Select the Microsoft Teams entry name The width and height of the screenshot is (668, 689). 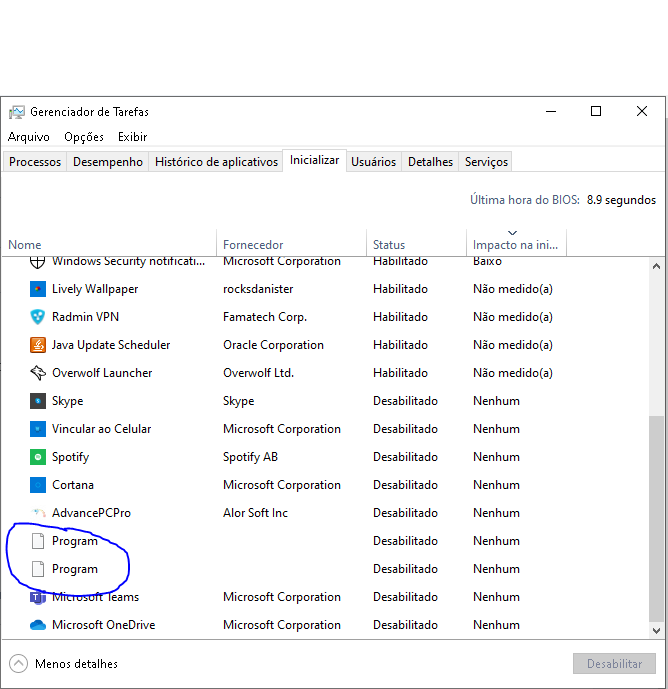[95, 597]
